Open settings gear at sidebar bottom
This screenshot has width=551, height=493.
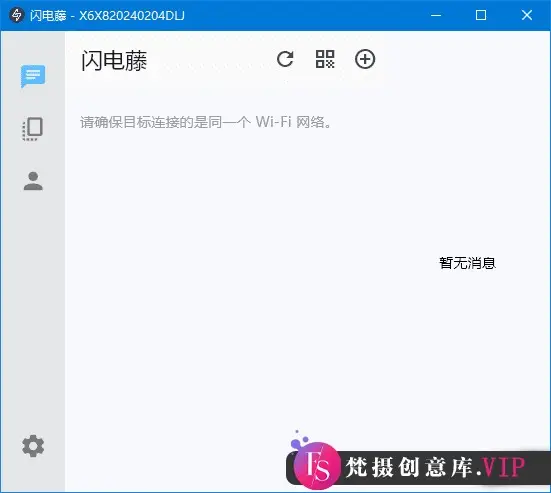tap(33, 446)
